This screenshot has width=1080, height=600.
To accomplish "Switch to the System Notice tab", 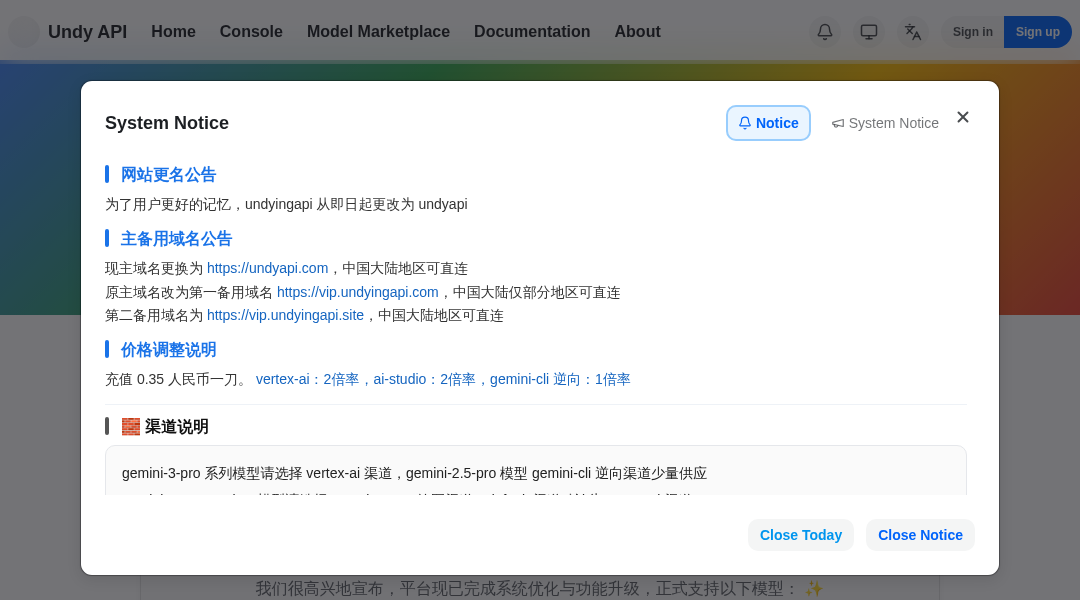I will pyautogui.click(x=885, y=123).
